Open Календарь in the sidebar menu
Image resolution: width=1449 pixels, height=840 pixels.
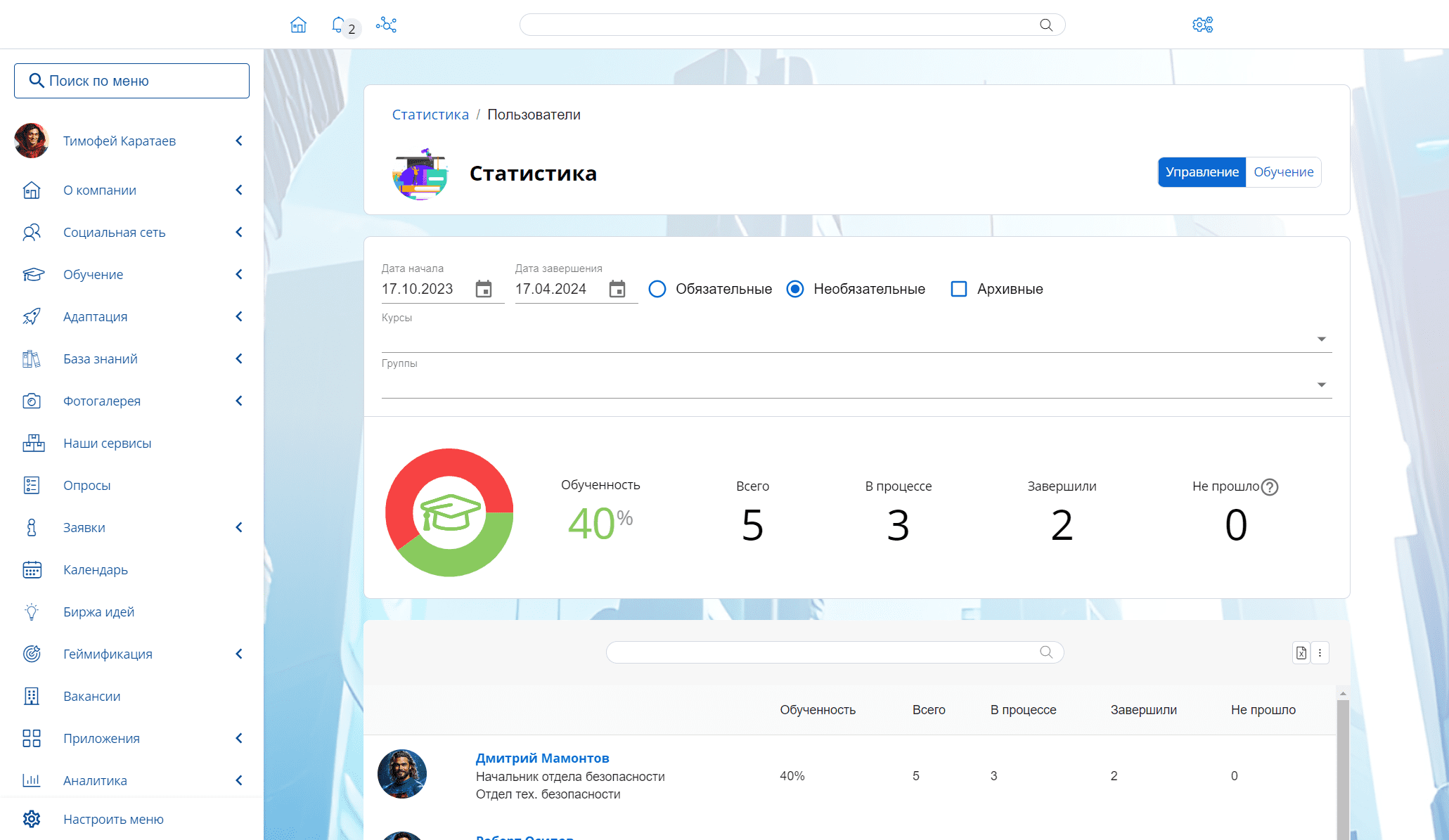point(96,569)
